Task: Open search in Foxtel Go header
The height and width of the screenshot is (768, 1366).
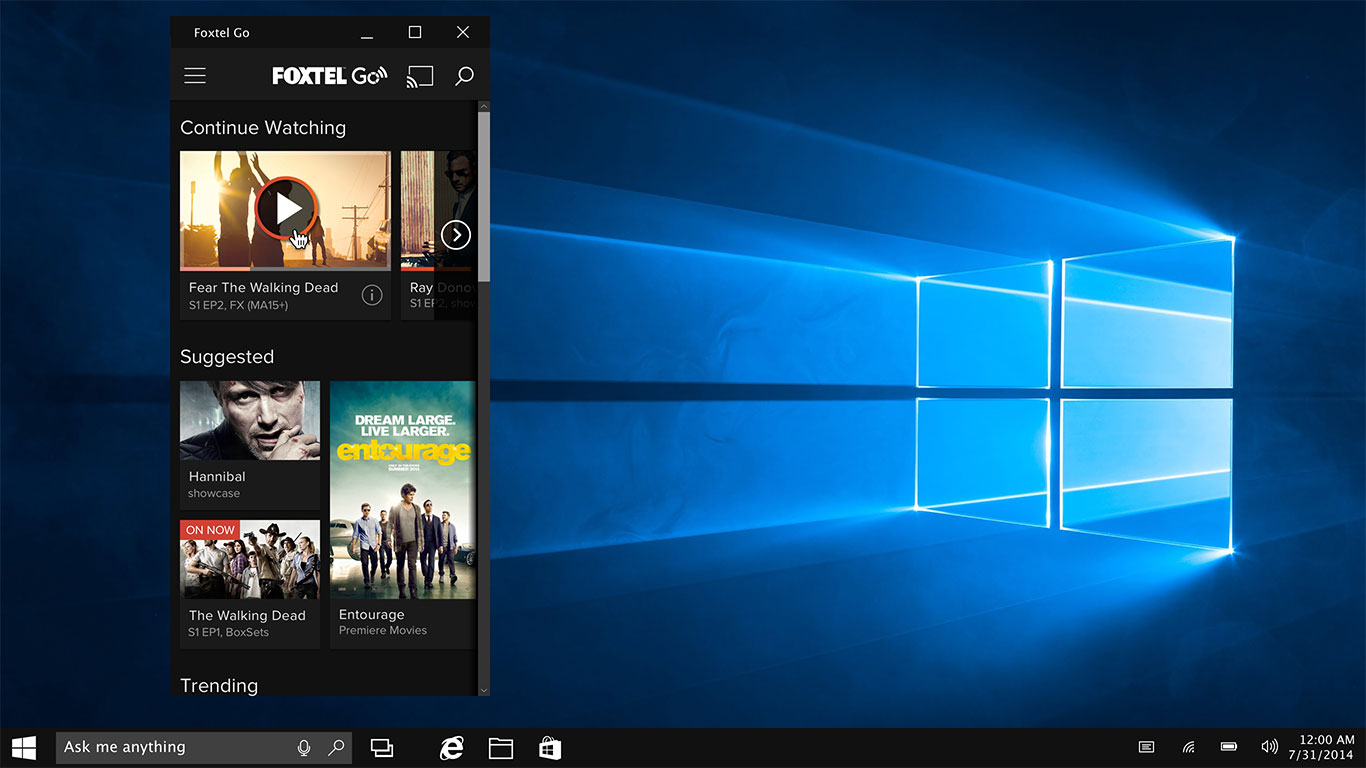Action: pos(464,76)
